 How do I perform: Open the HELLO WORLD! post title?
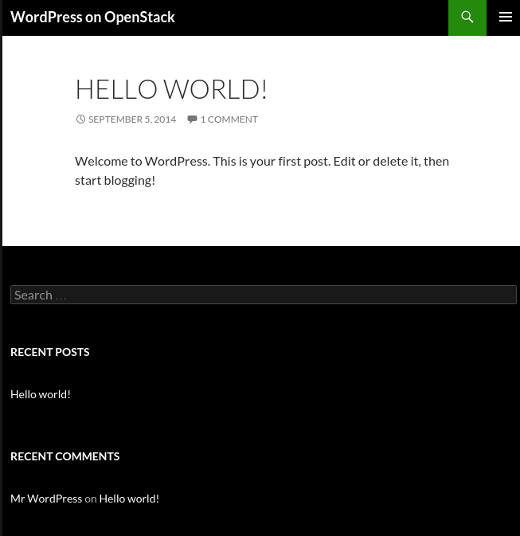point(171,90)
